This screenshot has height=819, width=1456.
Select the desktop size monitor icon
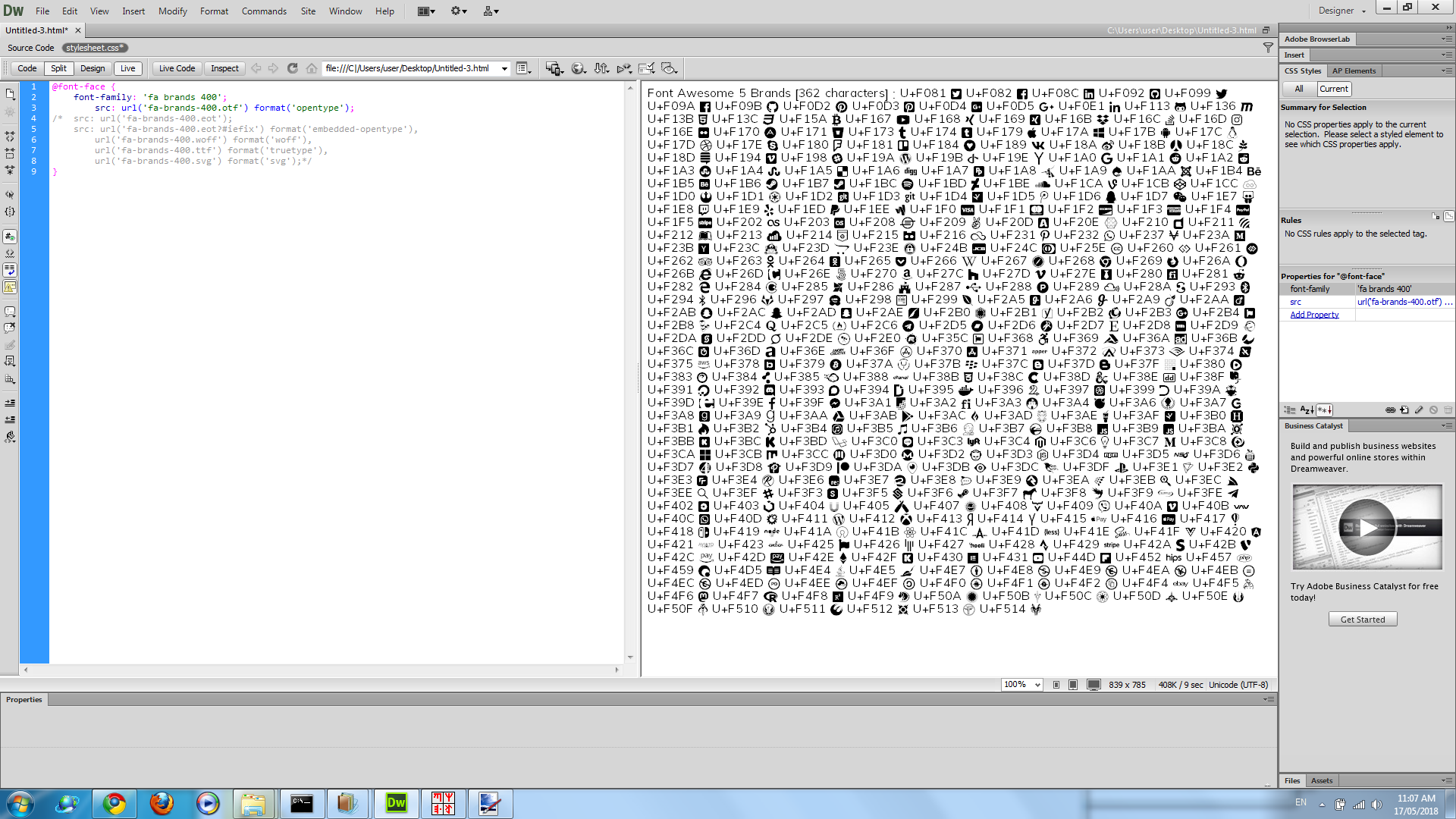(x=1094, y=685)
